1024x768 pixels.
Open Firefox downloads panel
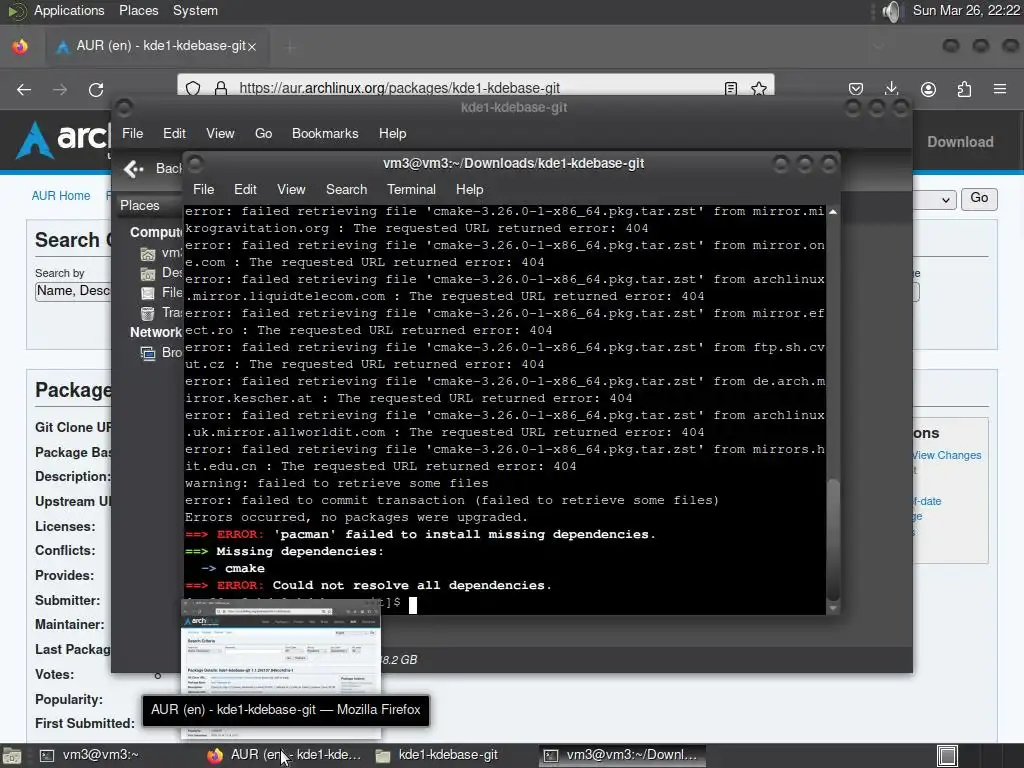891,89
